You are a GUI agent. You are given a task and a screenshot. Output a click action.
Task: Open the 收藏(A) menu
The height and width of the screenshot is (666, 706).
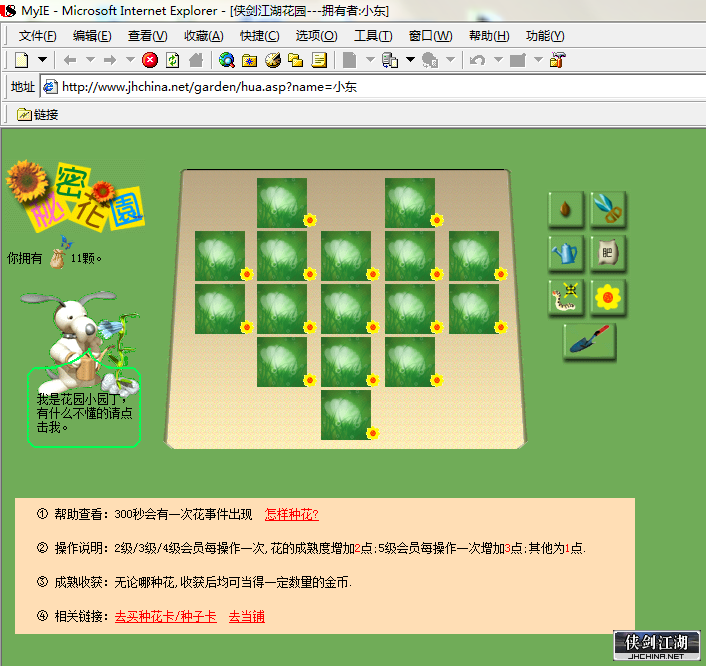point(204,36)
